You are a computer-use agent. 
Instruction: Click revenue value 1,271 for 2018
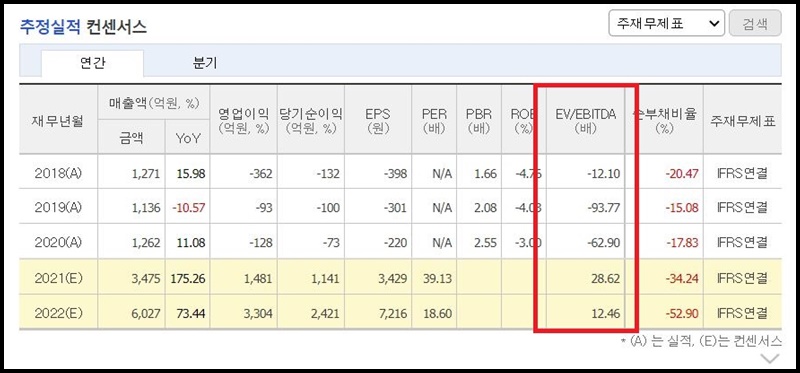[146, 173]
